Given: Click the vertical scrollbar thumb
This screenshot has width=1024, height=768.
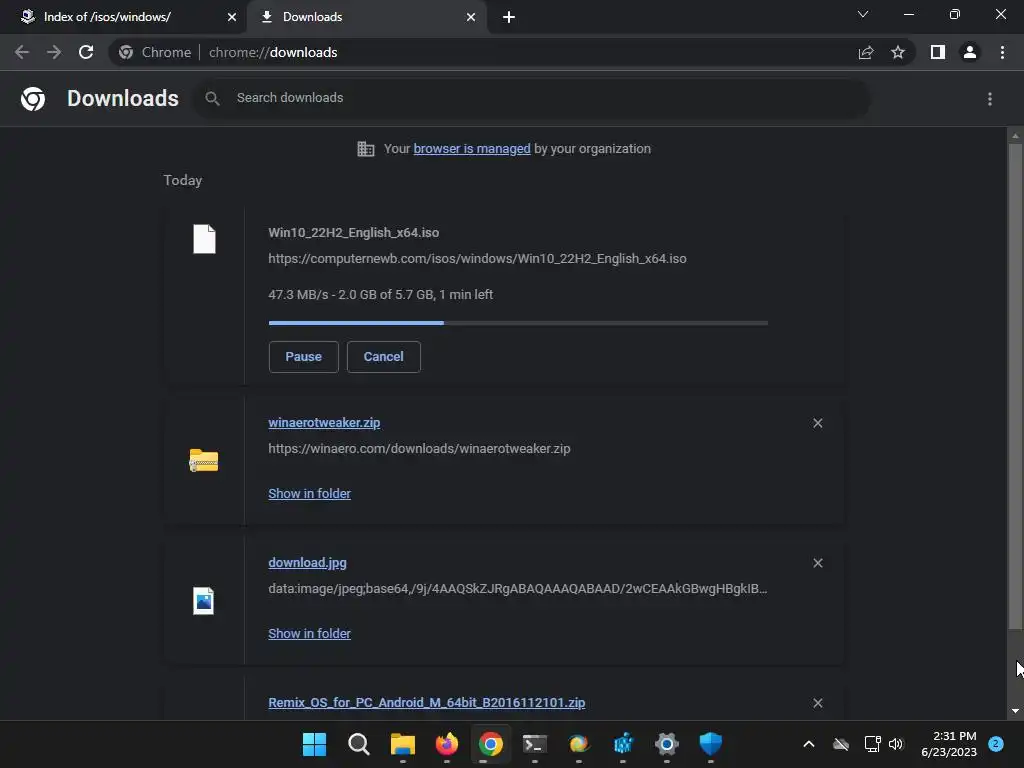Looking at the screenshot, I should (x=1015, y=387).
